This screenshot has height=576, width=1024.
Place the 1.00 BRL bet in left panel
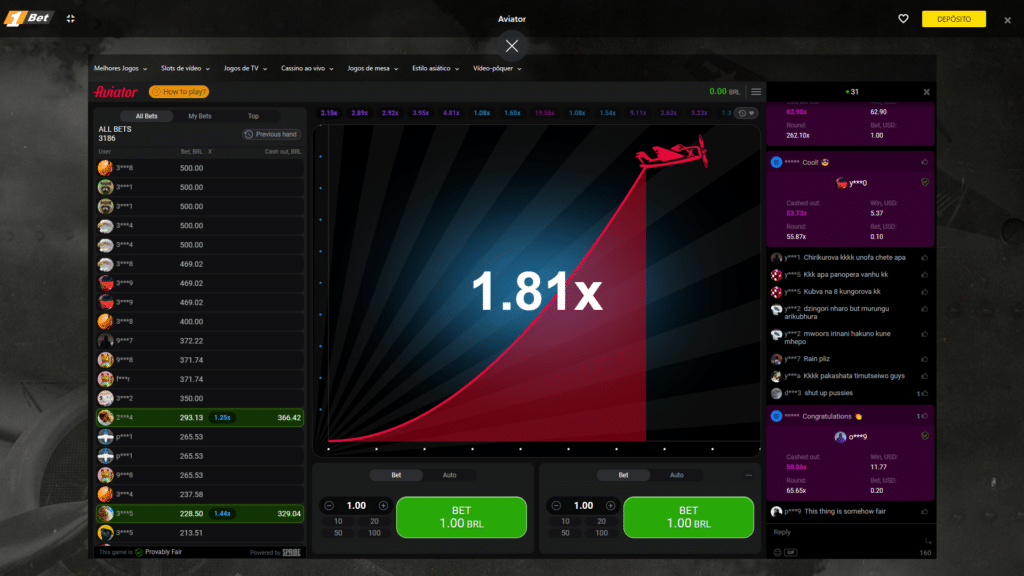(x=461, y=517)
